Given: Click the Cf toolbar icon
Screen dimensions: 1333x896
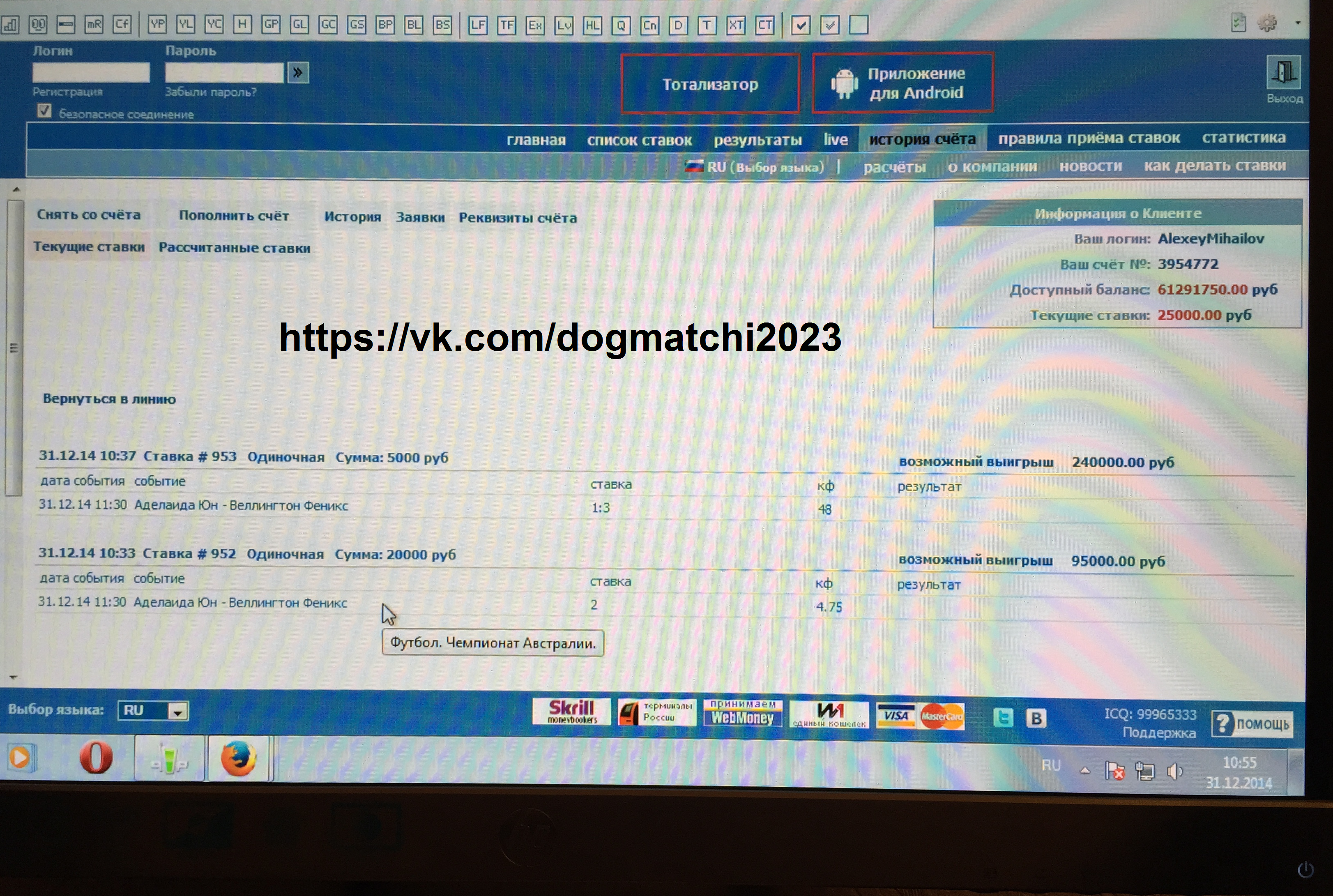Looking at the screenshot, I should coord(122,25).
